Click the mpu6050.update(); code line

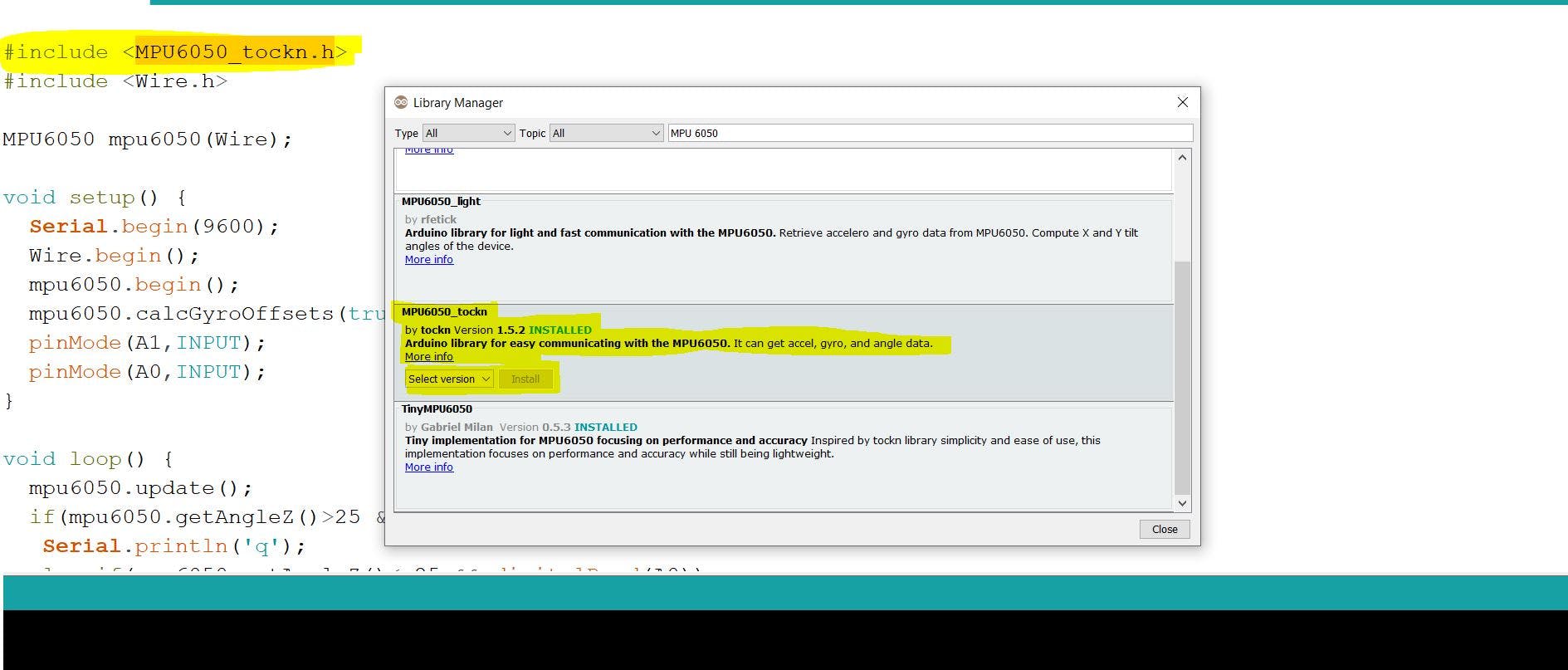click(x=141, y=488)
